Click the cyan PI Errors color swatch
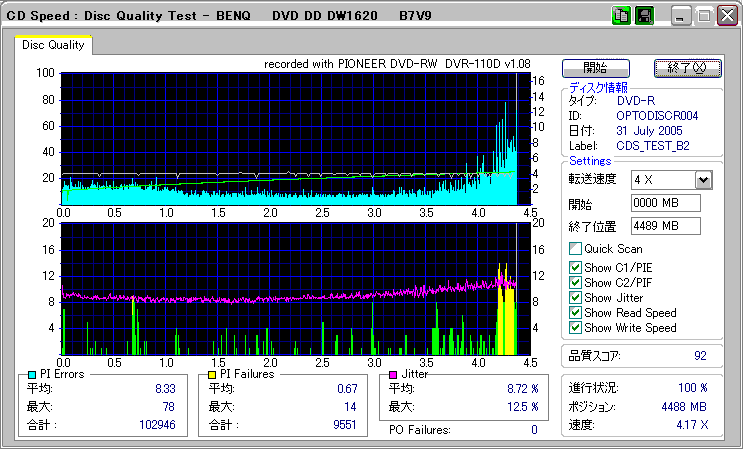 tap(32, 374)
